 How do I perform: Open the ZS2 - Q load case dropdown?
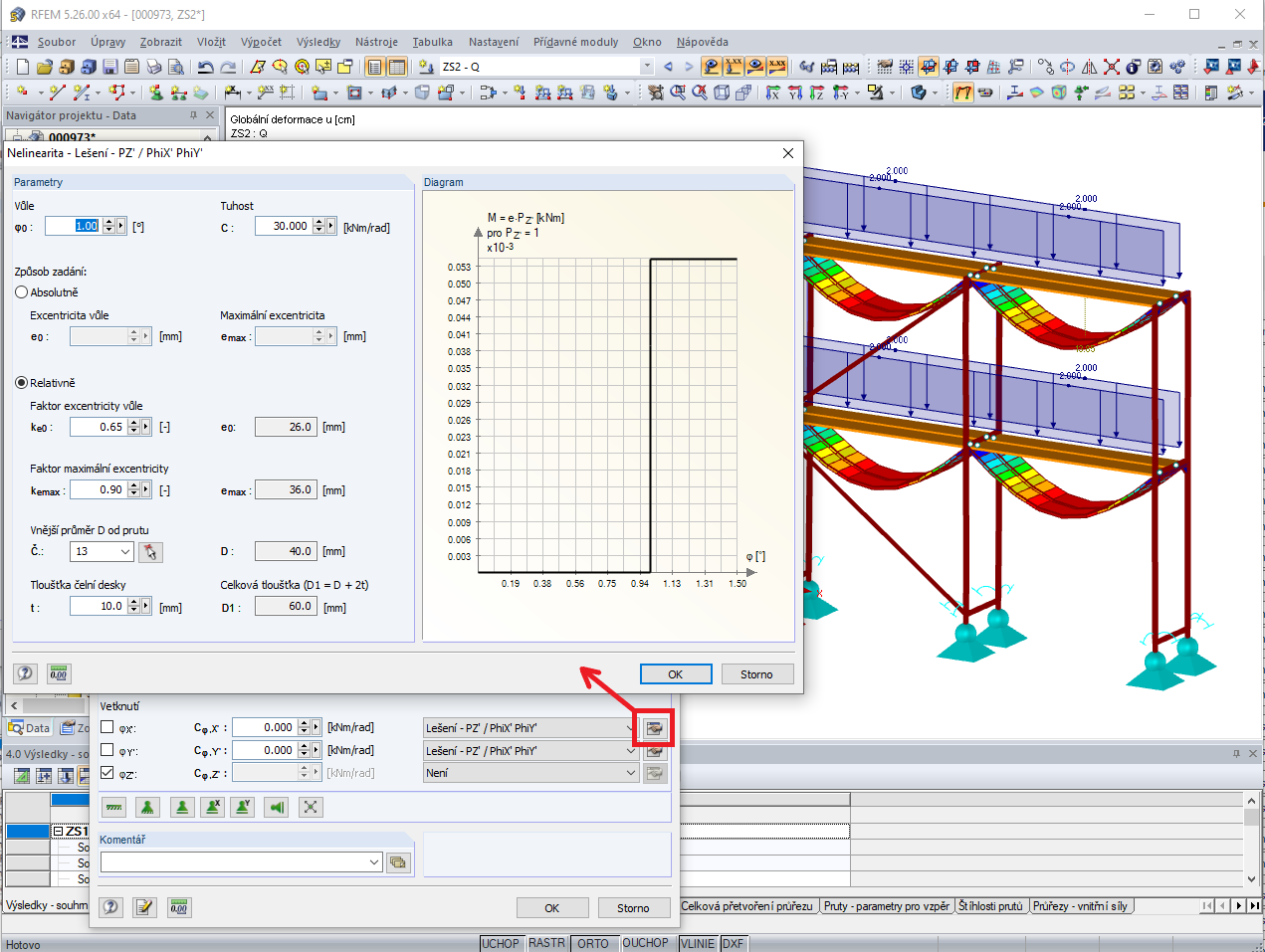coord(647,67)
